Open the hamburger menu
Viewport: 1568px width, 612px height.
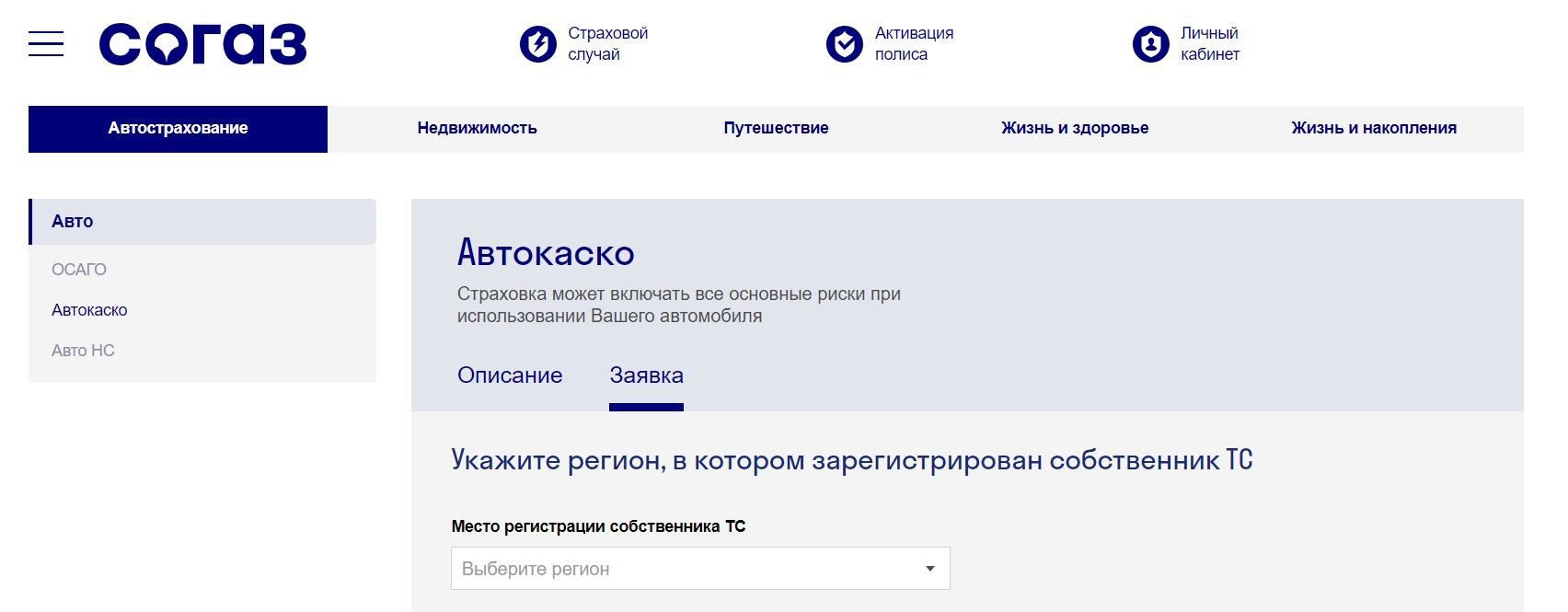46,43
